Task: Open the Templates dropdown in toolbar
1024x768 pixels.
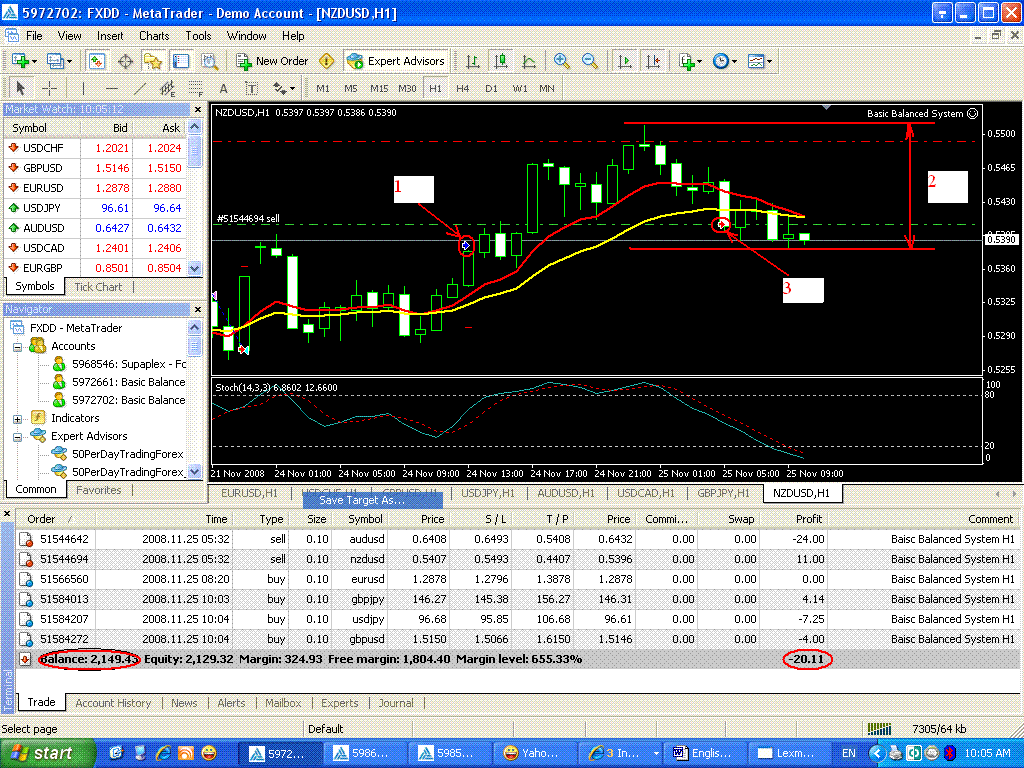Action: pos(760,61)
